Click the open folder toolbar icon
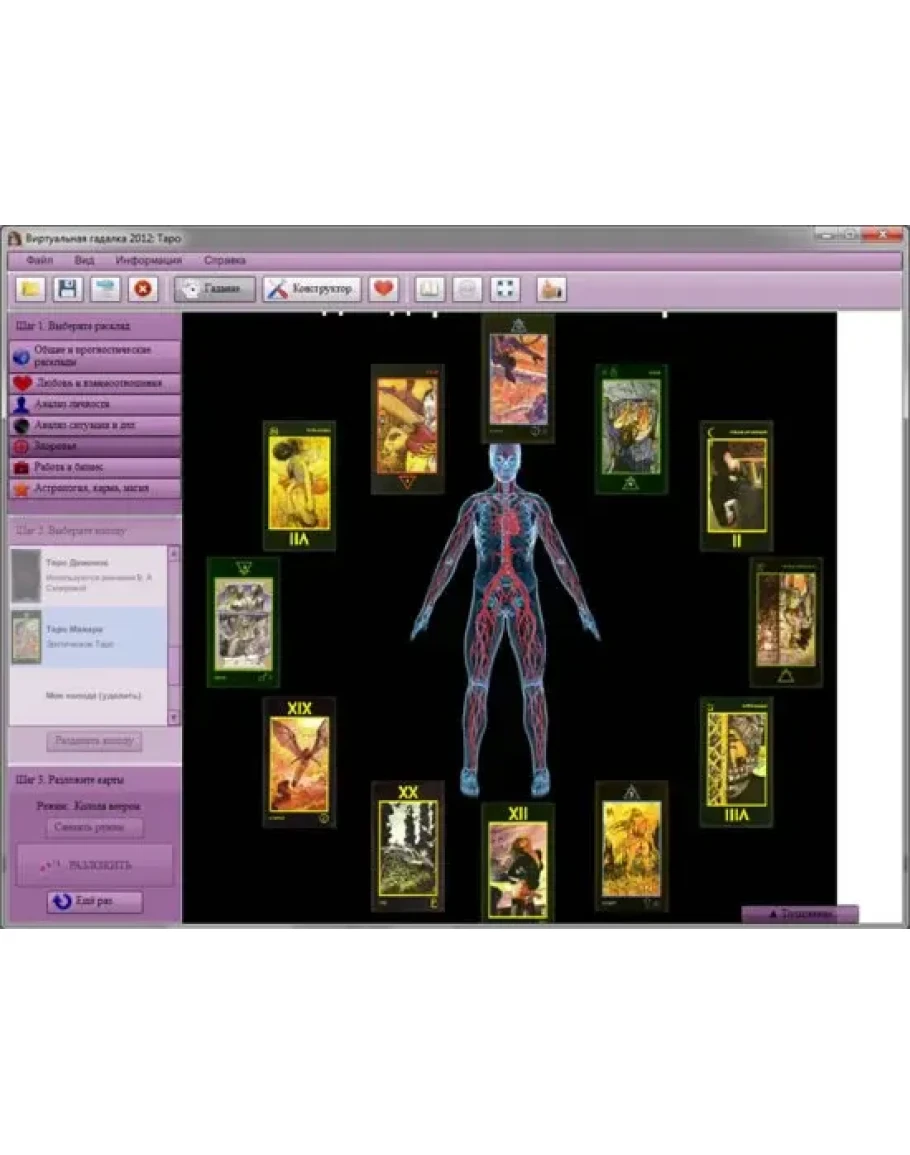This screenshot has height=1155, width=910. [32, 289]
